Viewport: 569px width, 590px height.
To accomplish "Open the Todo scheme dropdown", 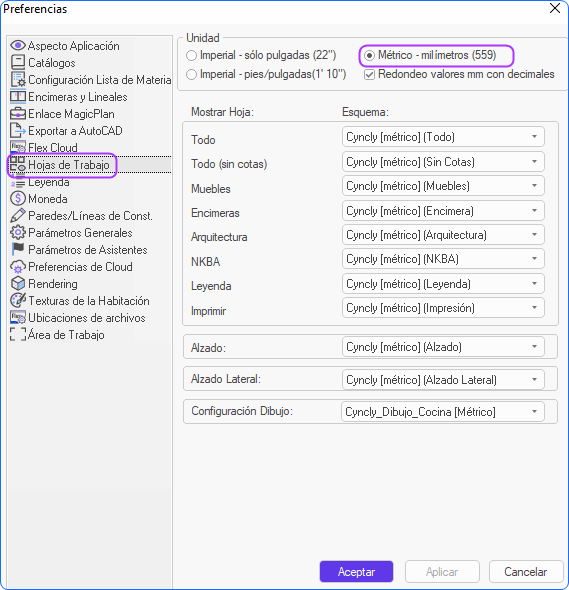I will 443,137.
